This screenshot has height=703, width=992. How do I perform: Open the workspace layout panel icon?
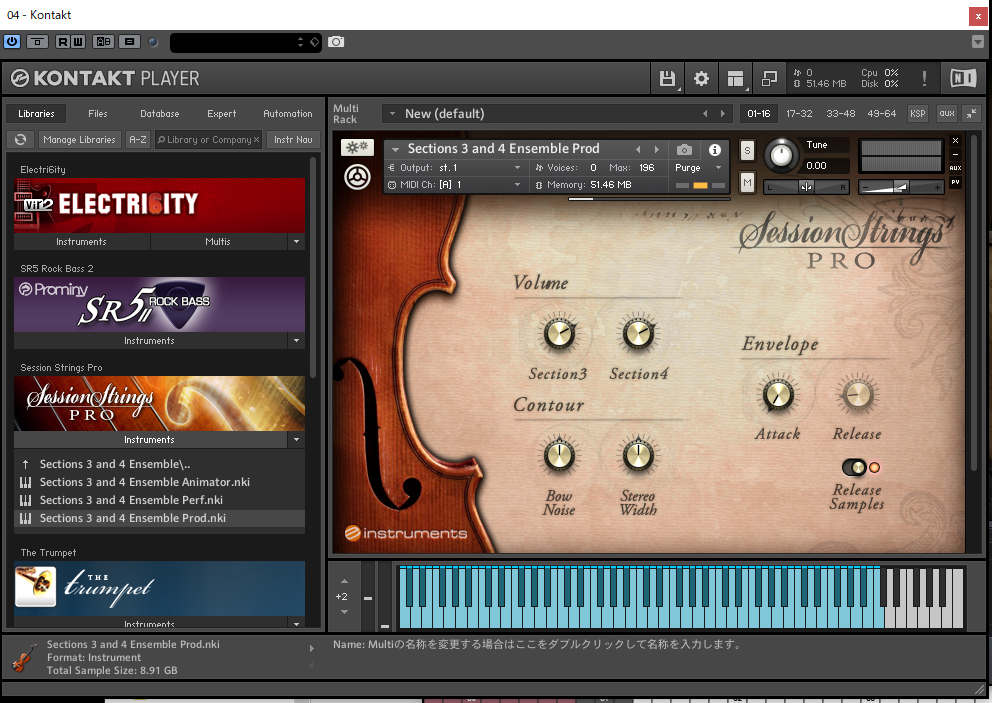click(x=735, y=78)
